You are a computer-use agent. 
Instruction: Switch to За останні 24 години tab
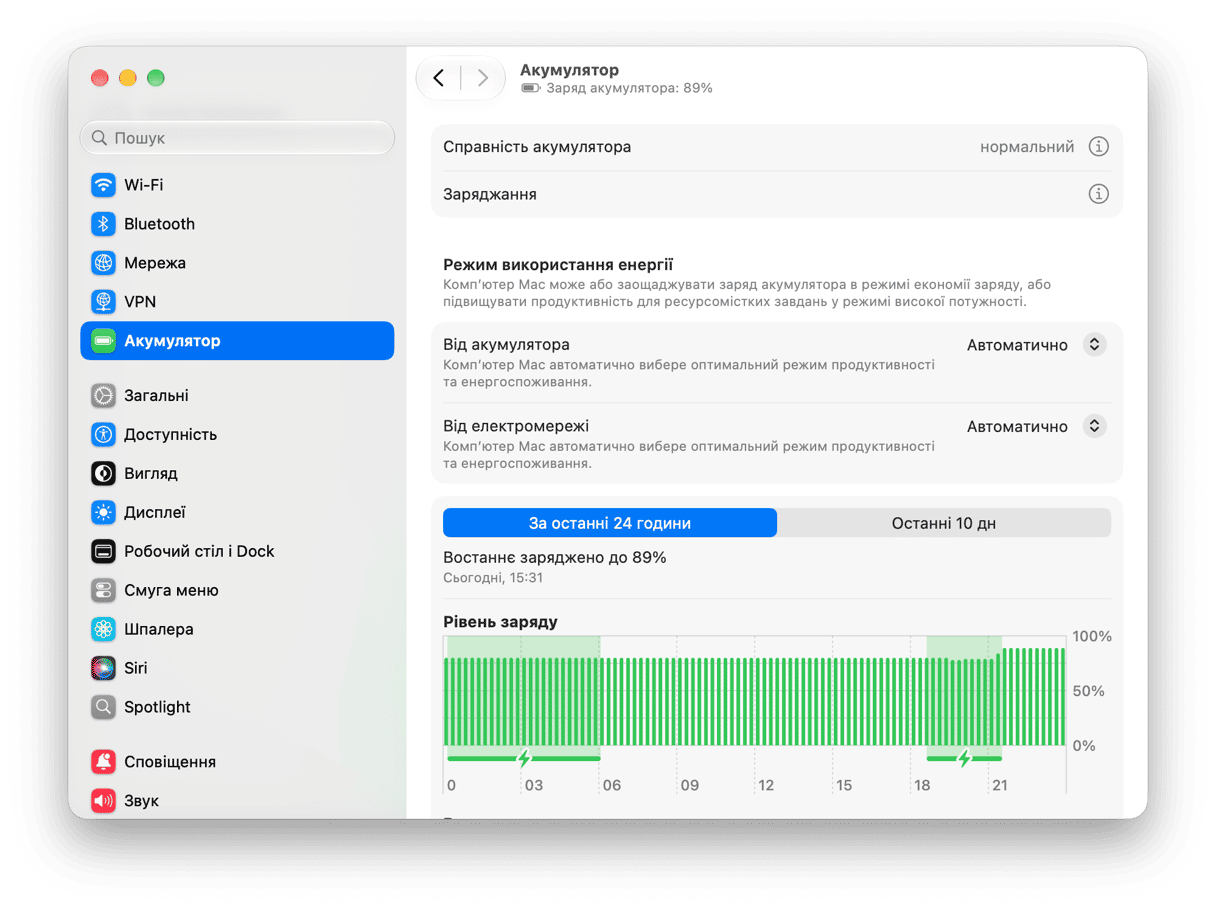point(610,523)
